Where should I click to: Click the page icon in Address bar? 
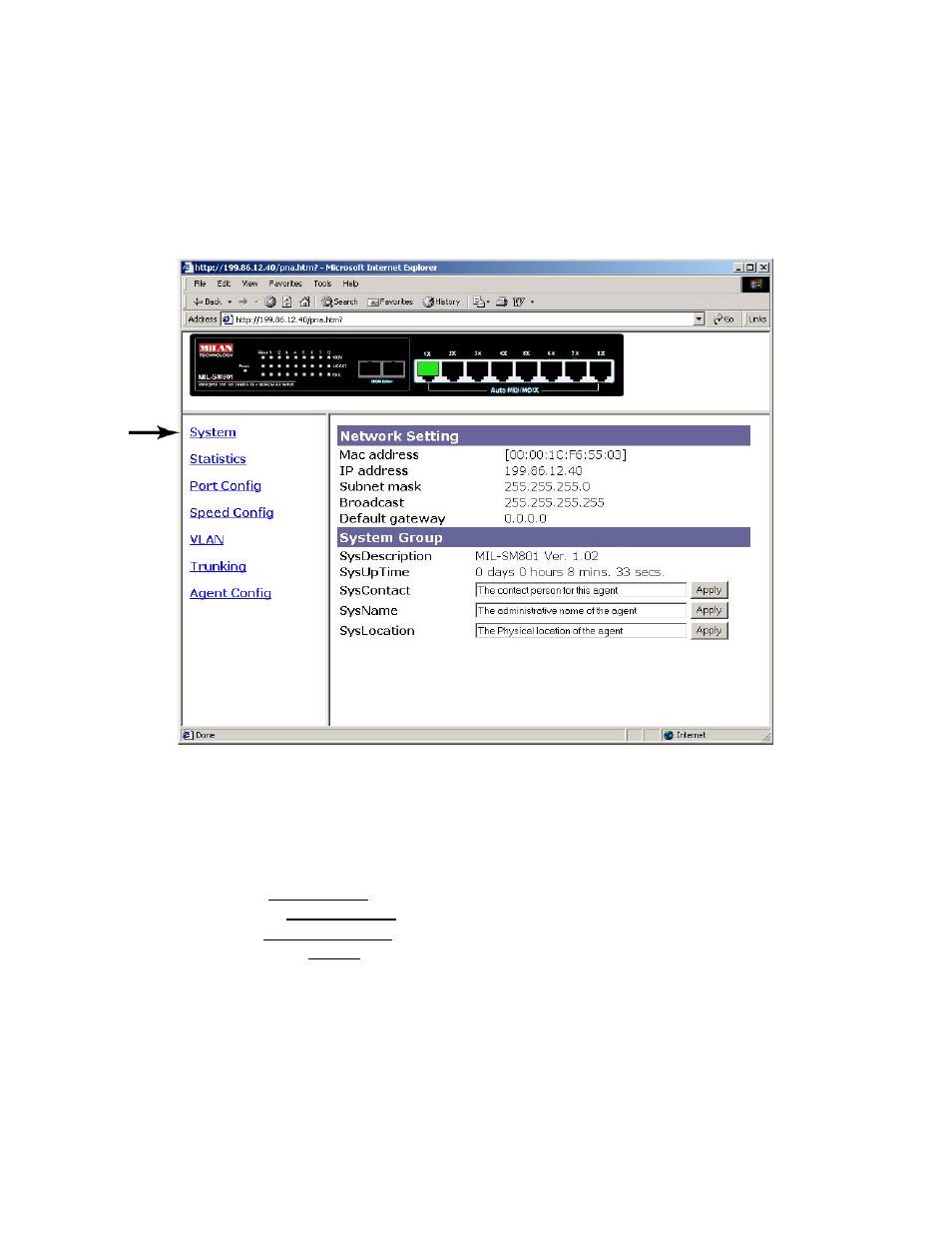(228, 319)
